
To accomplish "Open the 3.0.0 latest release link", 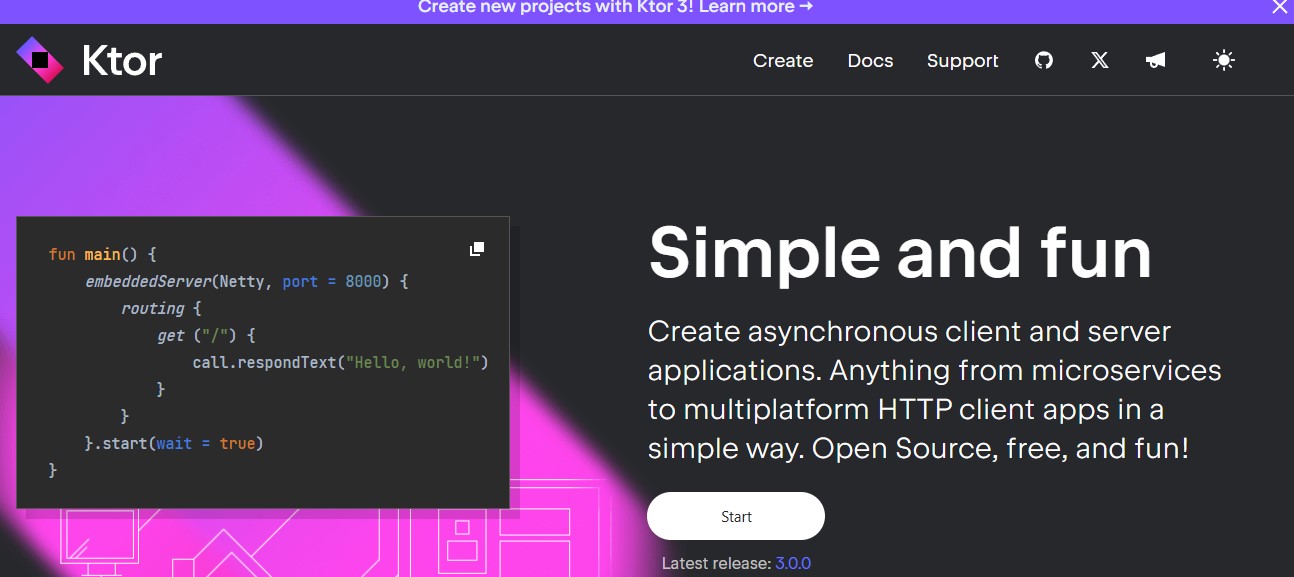I will [x=793, y=564].
